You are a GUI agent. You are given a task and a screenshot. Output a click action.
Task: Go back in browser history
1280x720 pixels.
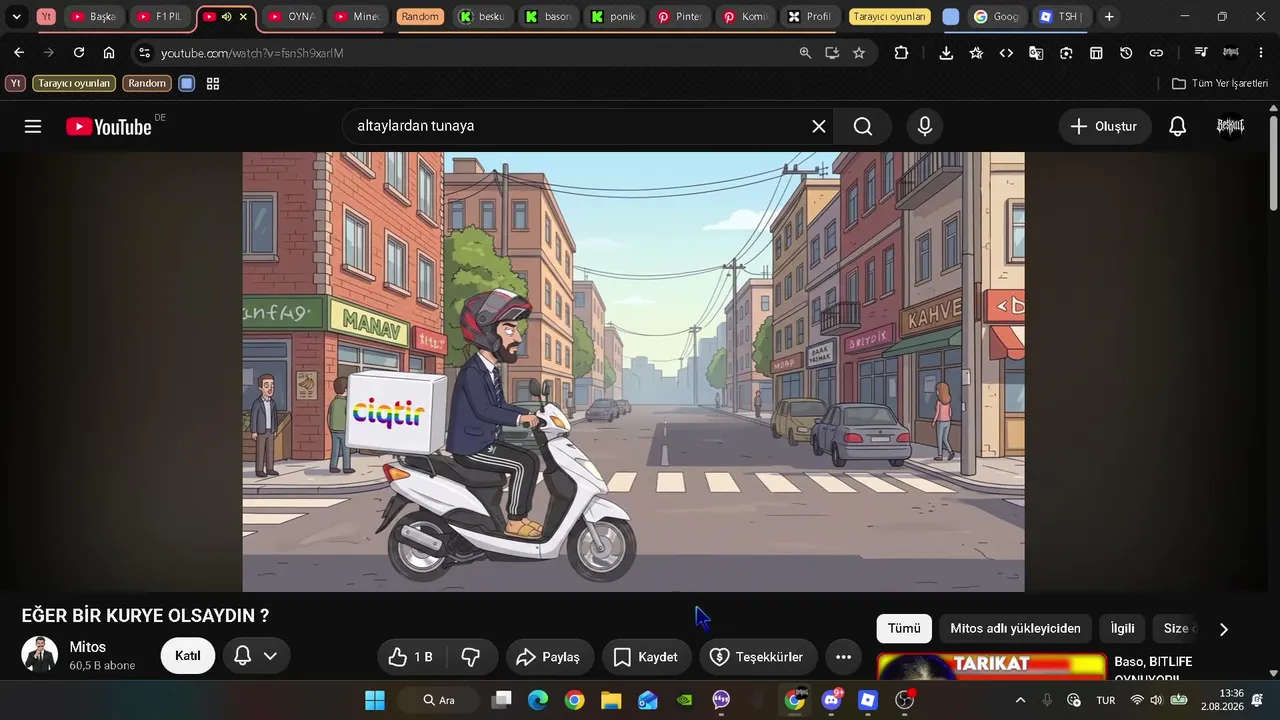click(x=19, y=53)
